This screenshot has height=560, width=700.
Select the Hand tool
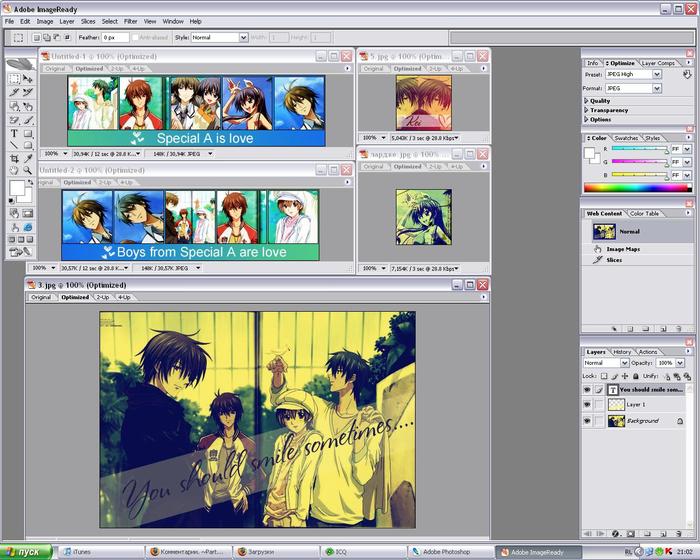(14, 170)
